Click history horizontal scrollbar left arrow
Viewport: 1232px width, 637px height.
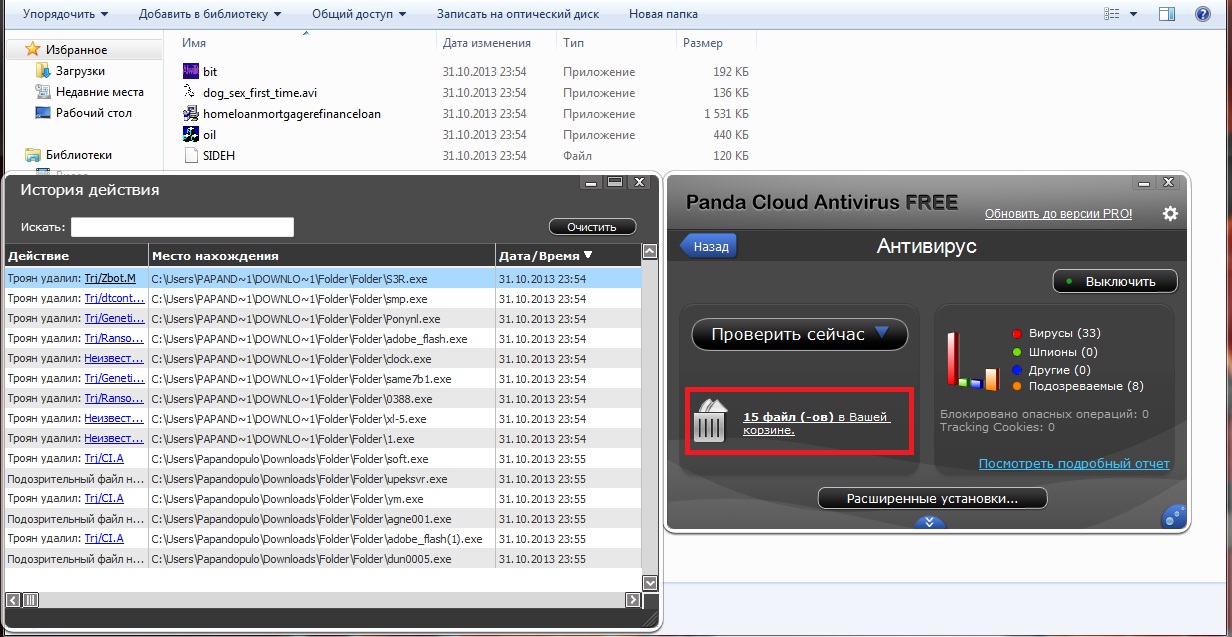[x=14, y=600]
